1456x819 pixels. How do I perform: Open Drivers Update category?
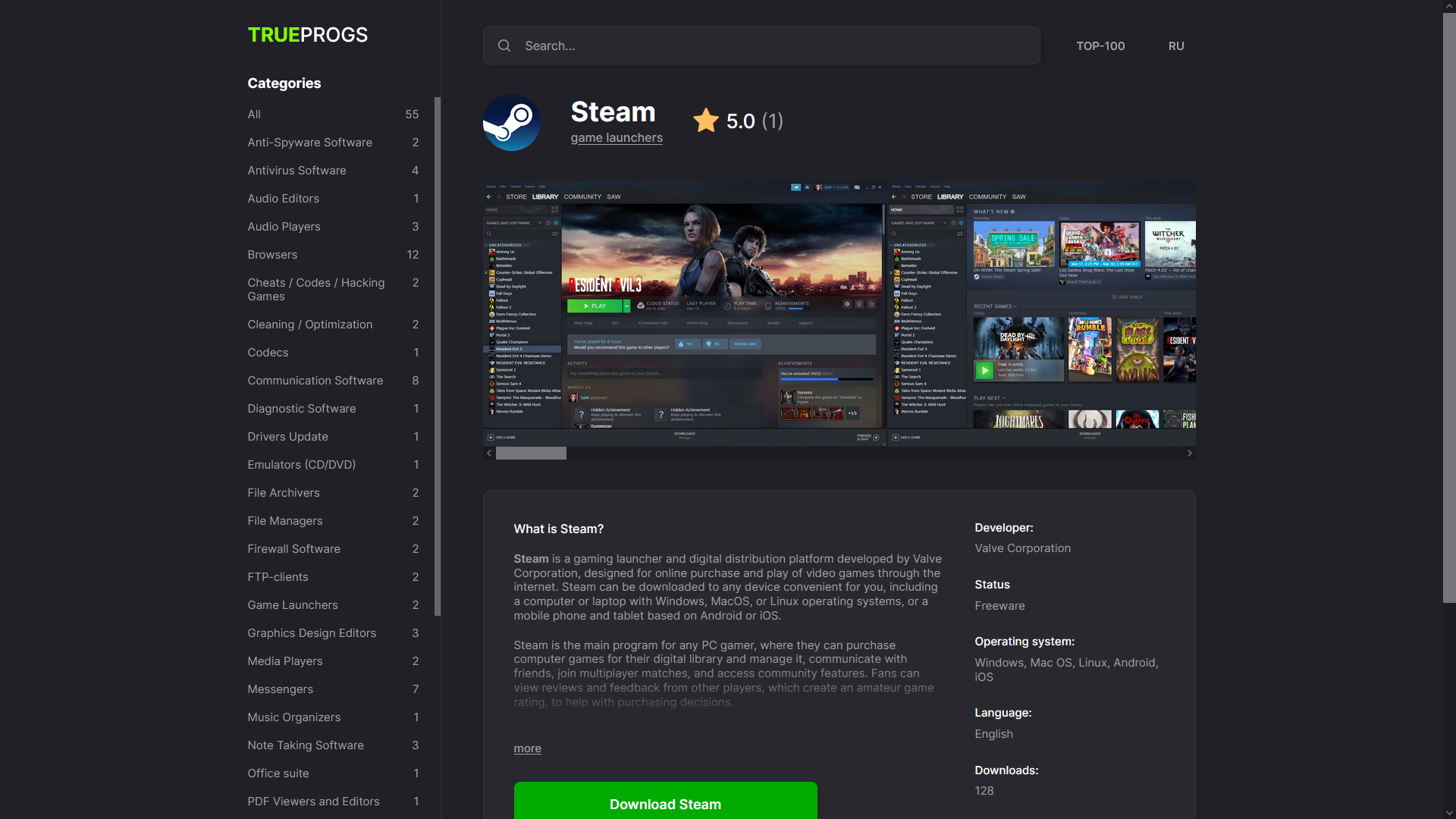(x=333, y=437)
